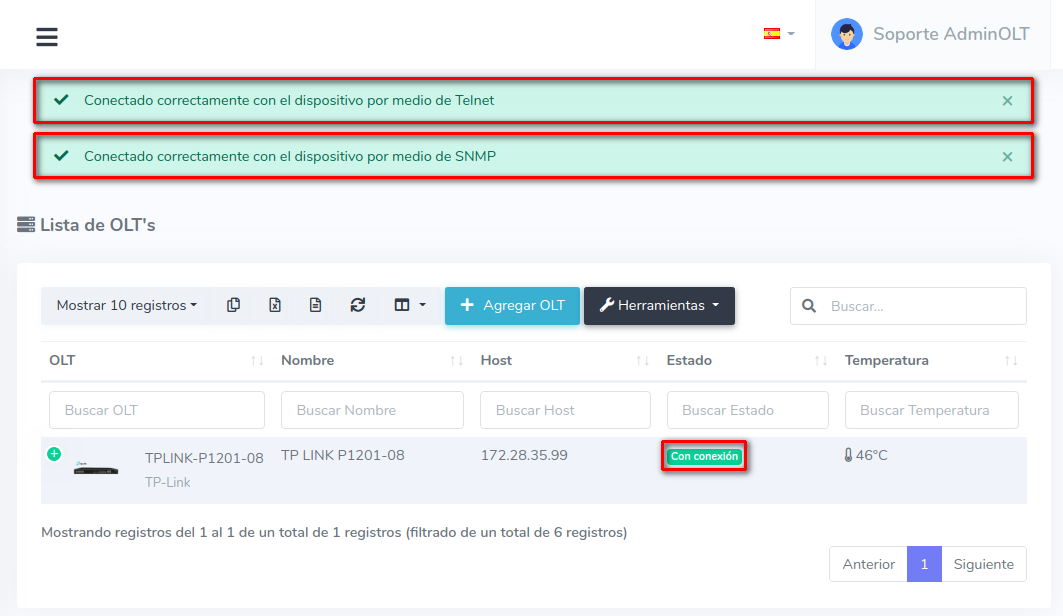This screenshot has height=616, width=1063.
Task: Open the language flag dropdown
Action: click(x=778, y=34)
